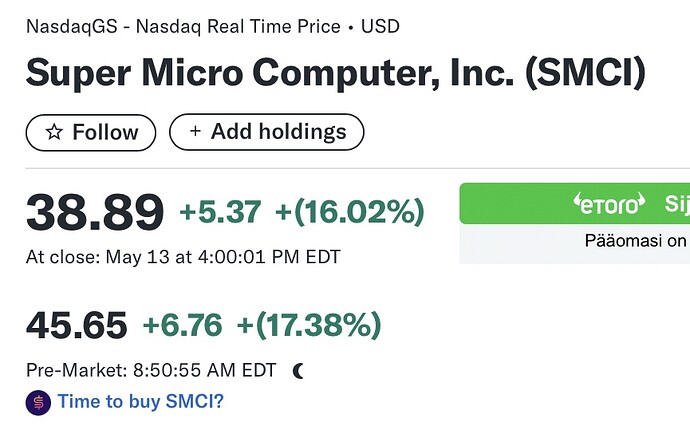The height and width of the screenshot is (437, 690).
Task: Open the Time to buy SMCI? link
Action: tap(140, 401)
